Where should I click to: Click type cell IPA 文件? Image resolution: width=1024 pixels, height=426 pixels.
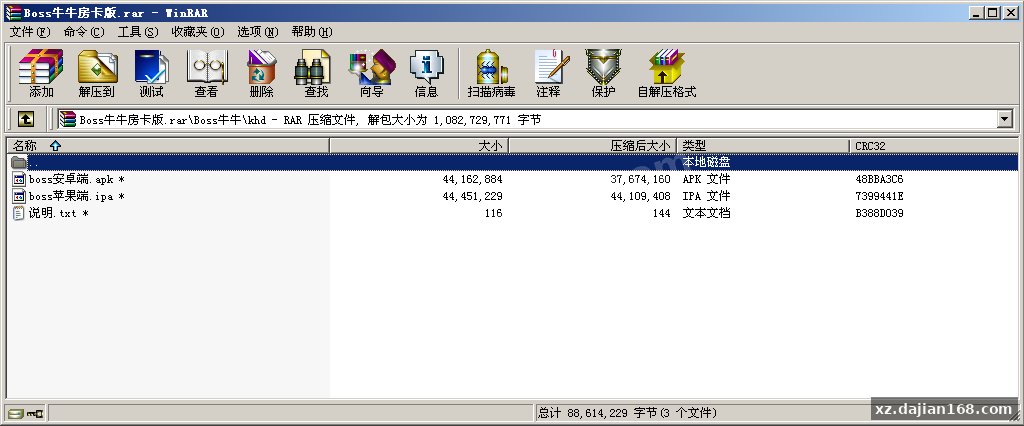[707, 196]
